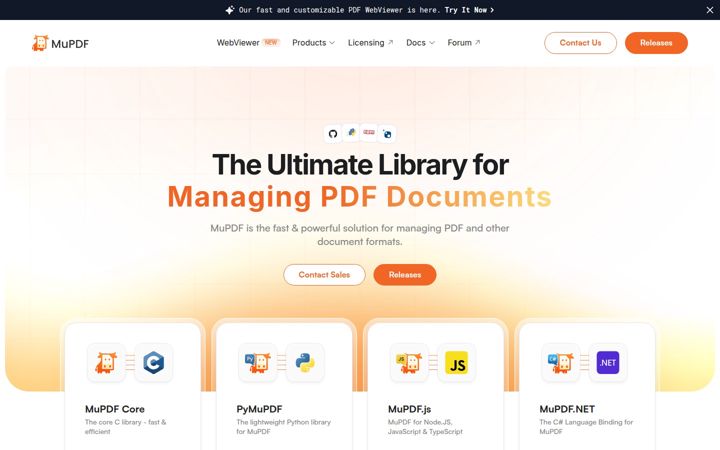Viewport: 720px width, 450px height.
Task: Click the 'Managing PDF Documents' headline
Action: (x=360, y=197)
